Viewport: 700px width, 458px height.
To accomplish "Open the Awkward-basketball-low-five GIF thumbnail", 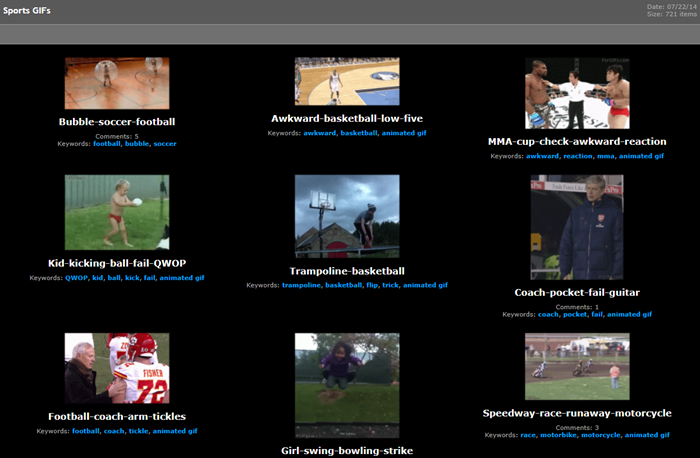I will [x=347, y=81].
